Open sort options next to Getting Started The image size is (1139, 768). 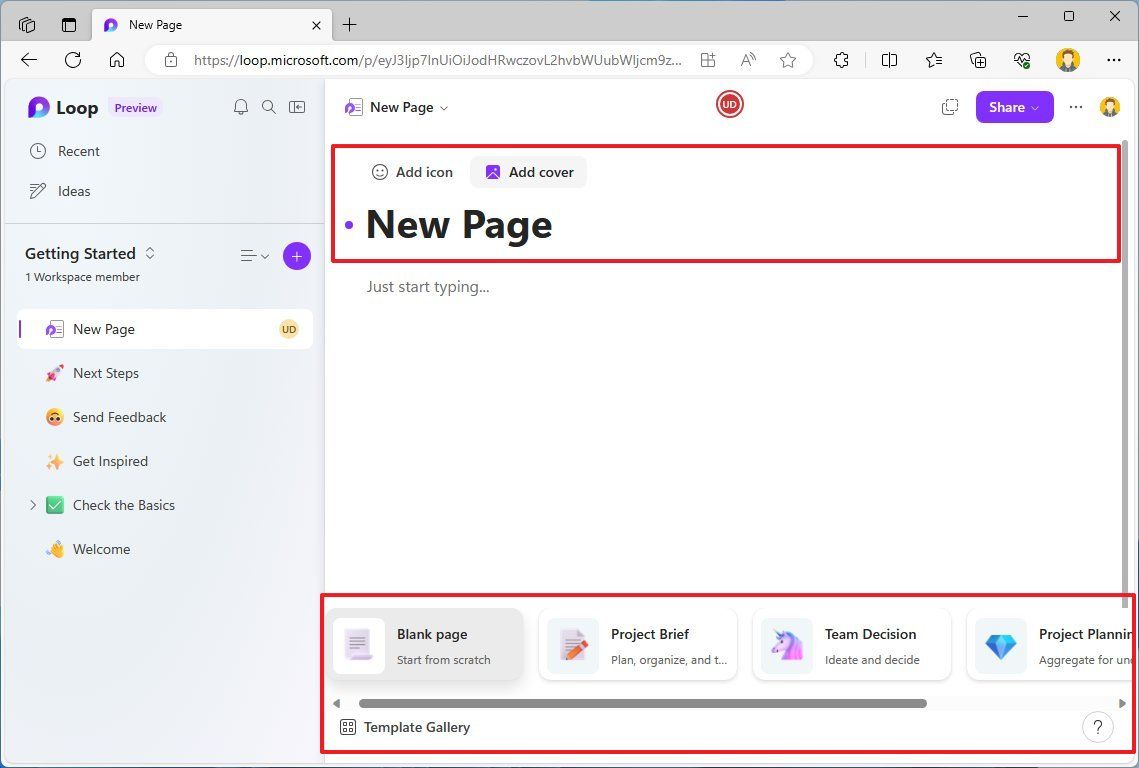254,256
